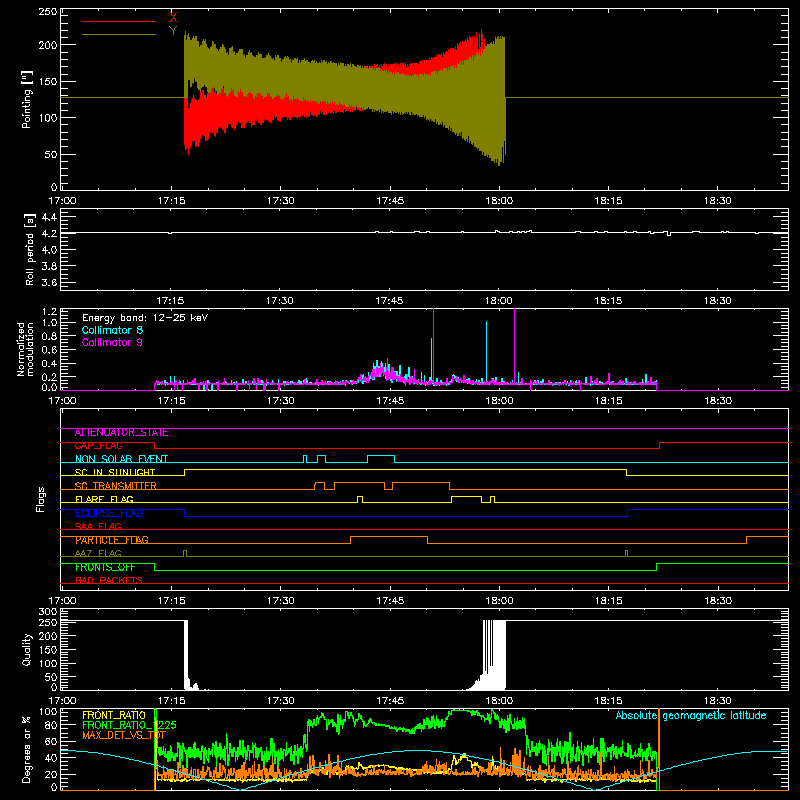Click the magenta 'Collimator 9' legend label
Screen dimensions: 800x800
112,342
